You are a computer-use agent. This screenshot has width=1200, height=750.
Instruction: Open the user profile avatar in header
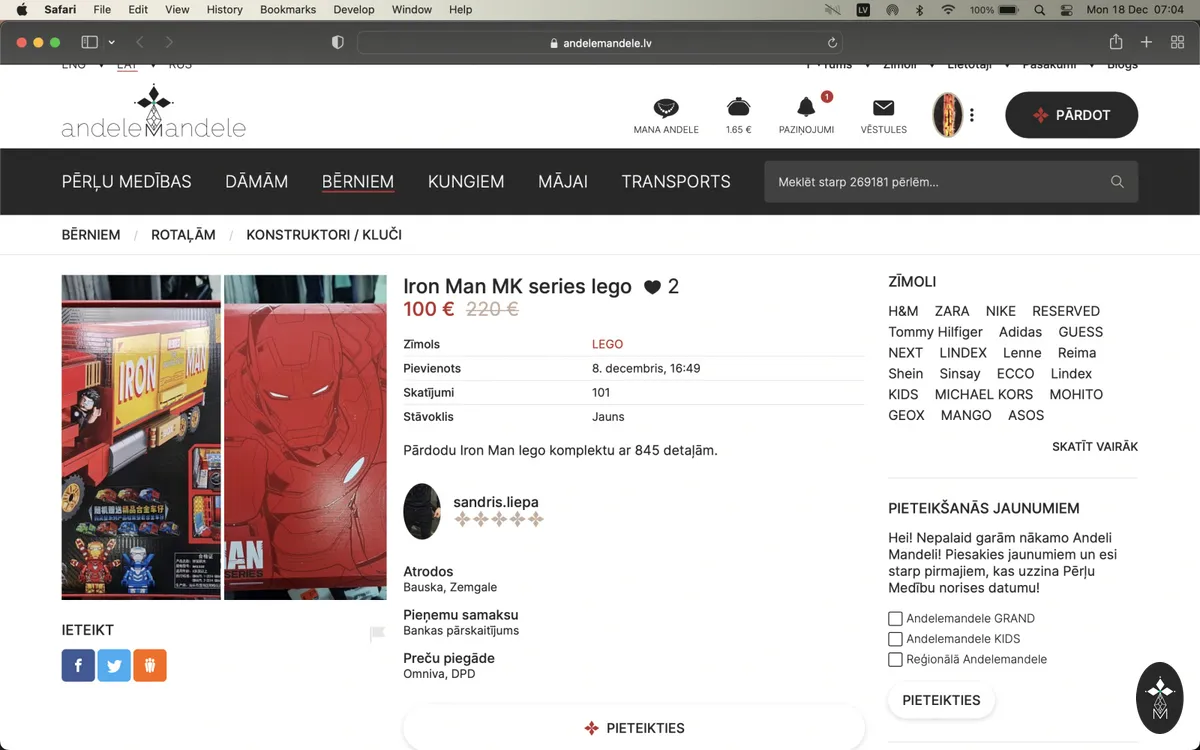click(947, 115)
